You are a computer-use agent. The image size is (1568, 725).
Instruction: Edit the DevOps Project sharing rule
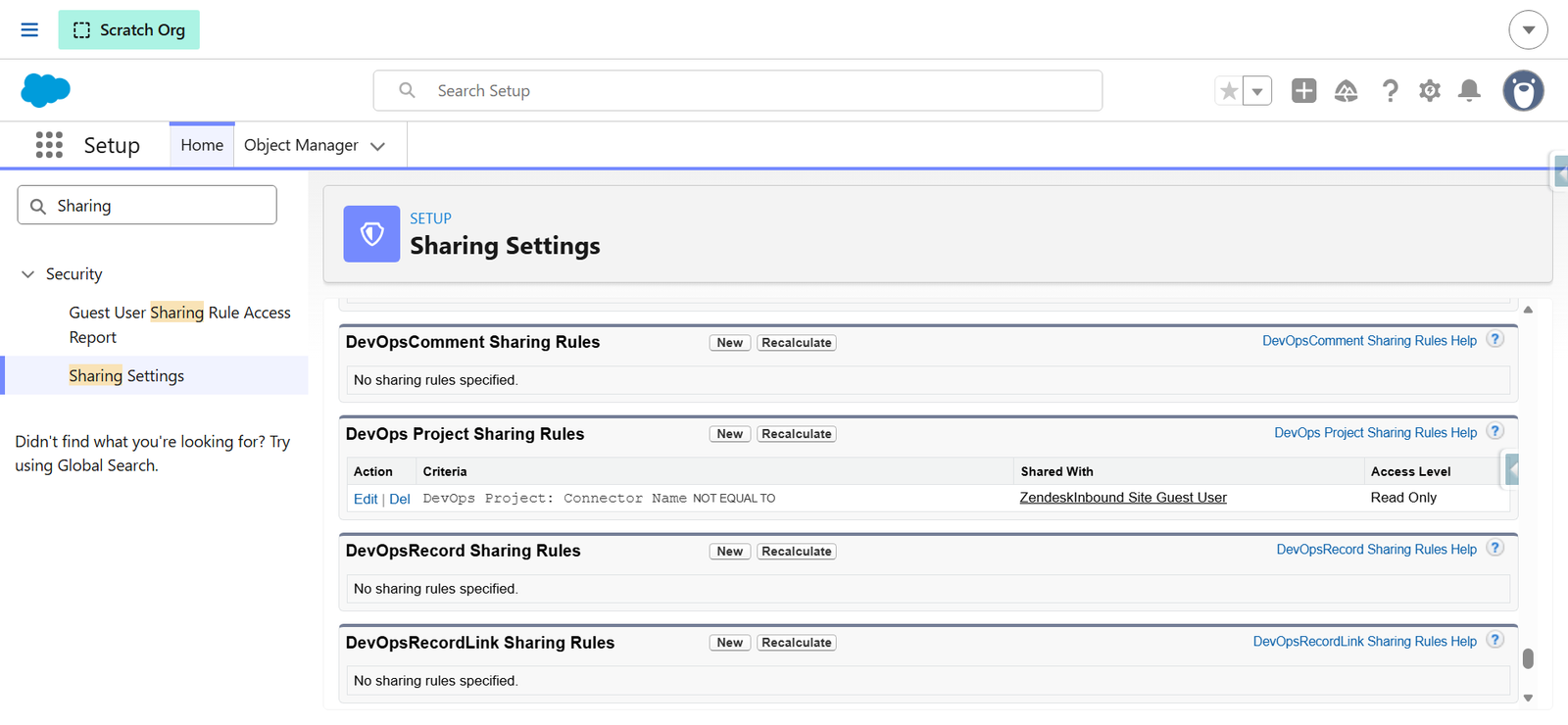pos(366,499)
